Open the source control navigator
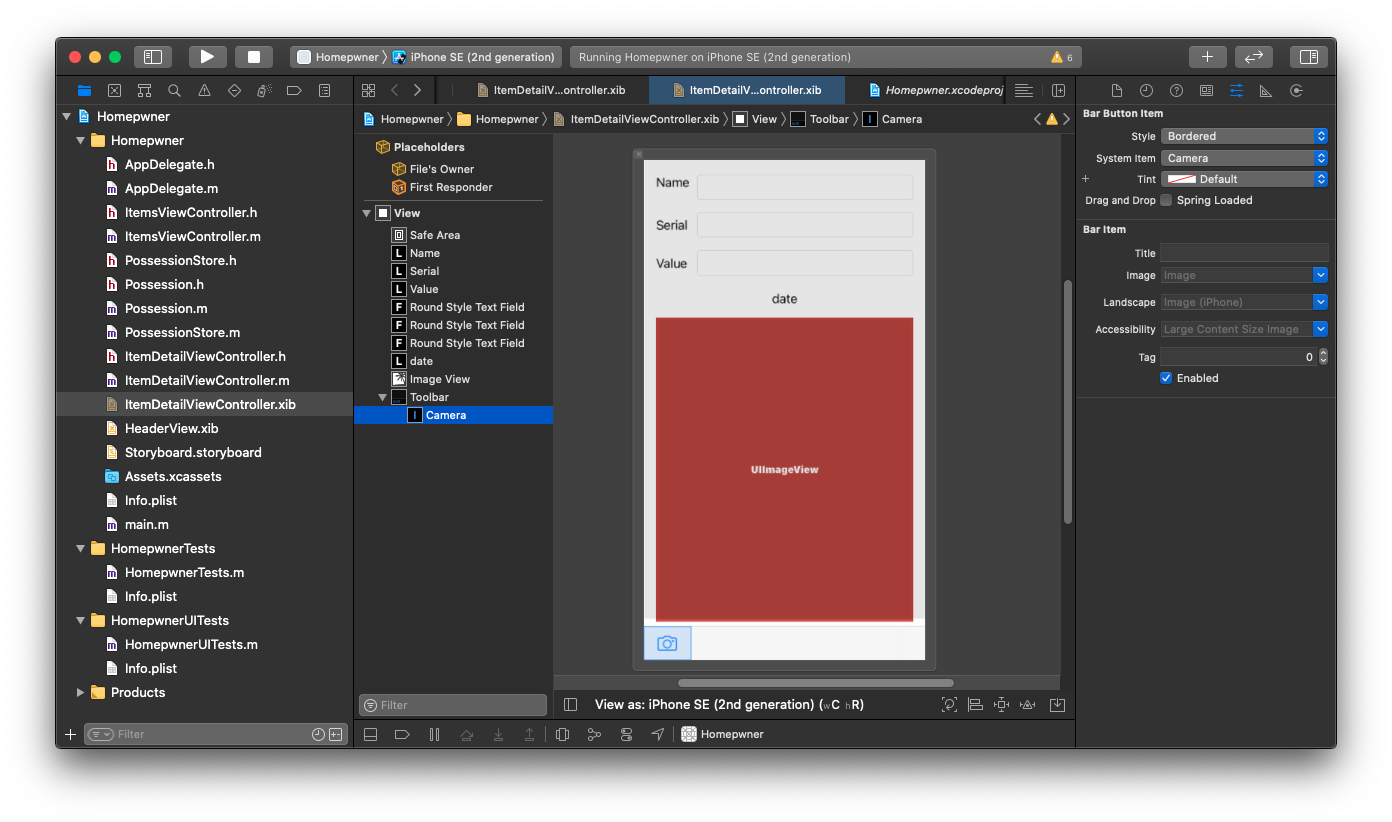Image resolution: width=1392 pixels, height=822 pixels. click(114, 90)
